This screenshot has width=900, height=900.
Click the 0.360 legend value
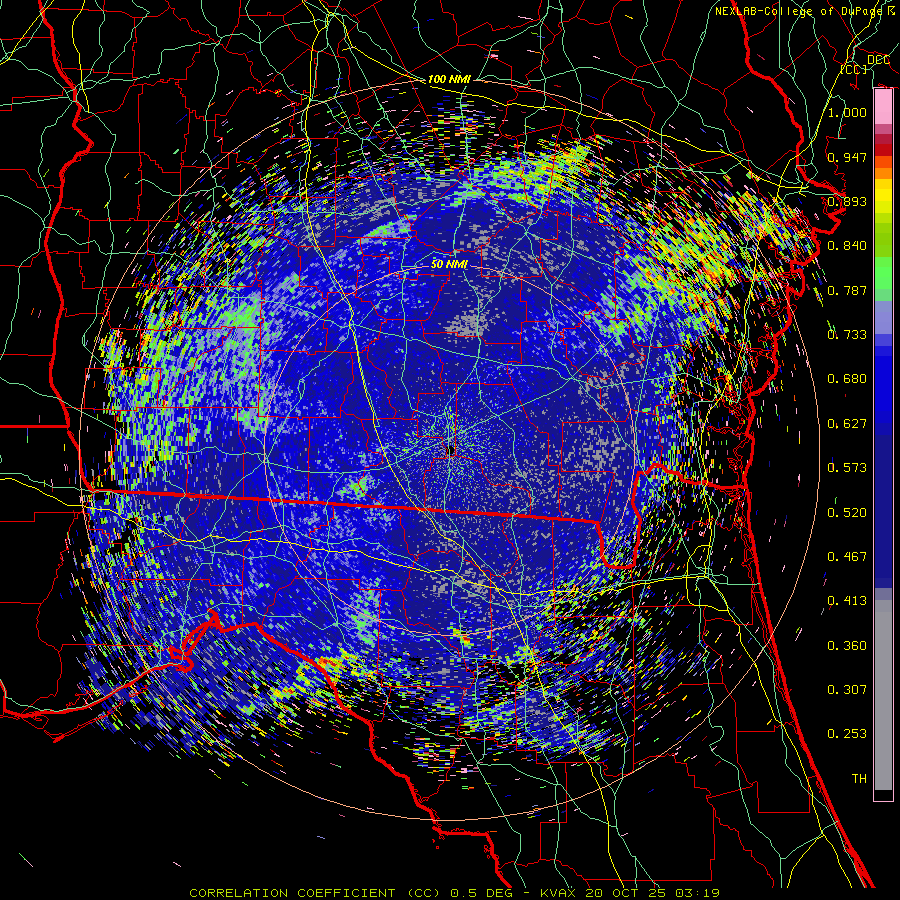(x=847, y=646)
